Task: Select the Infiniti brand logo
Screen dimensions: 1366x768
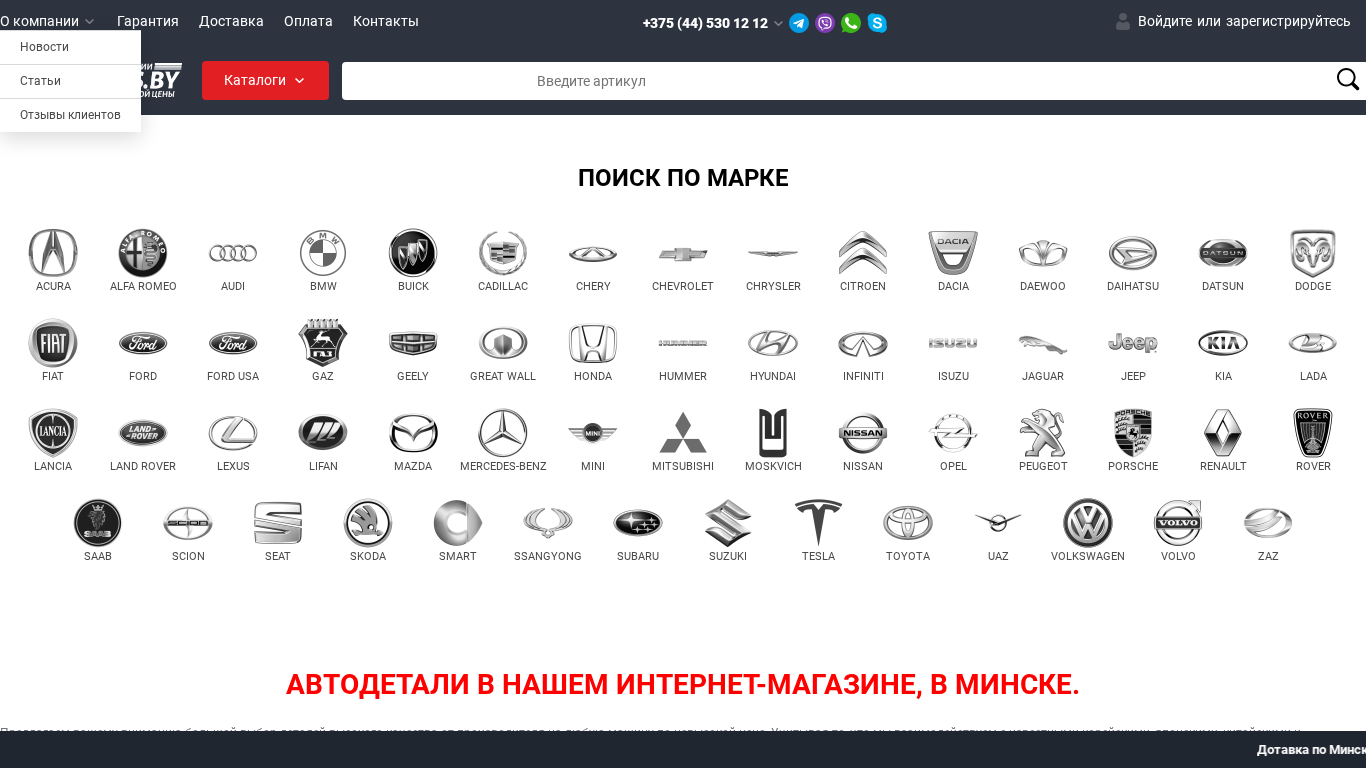Action: 863,343
